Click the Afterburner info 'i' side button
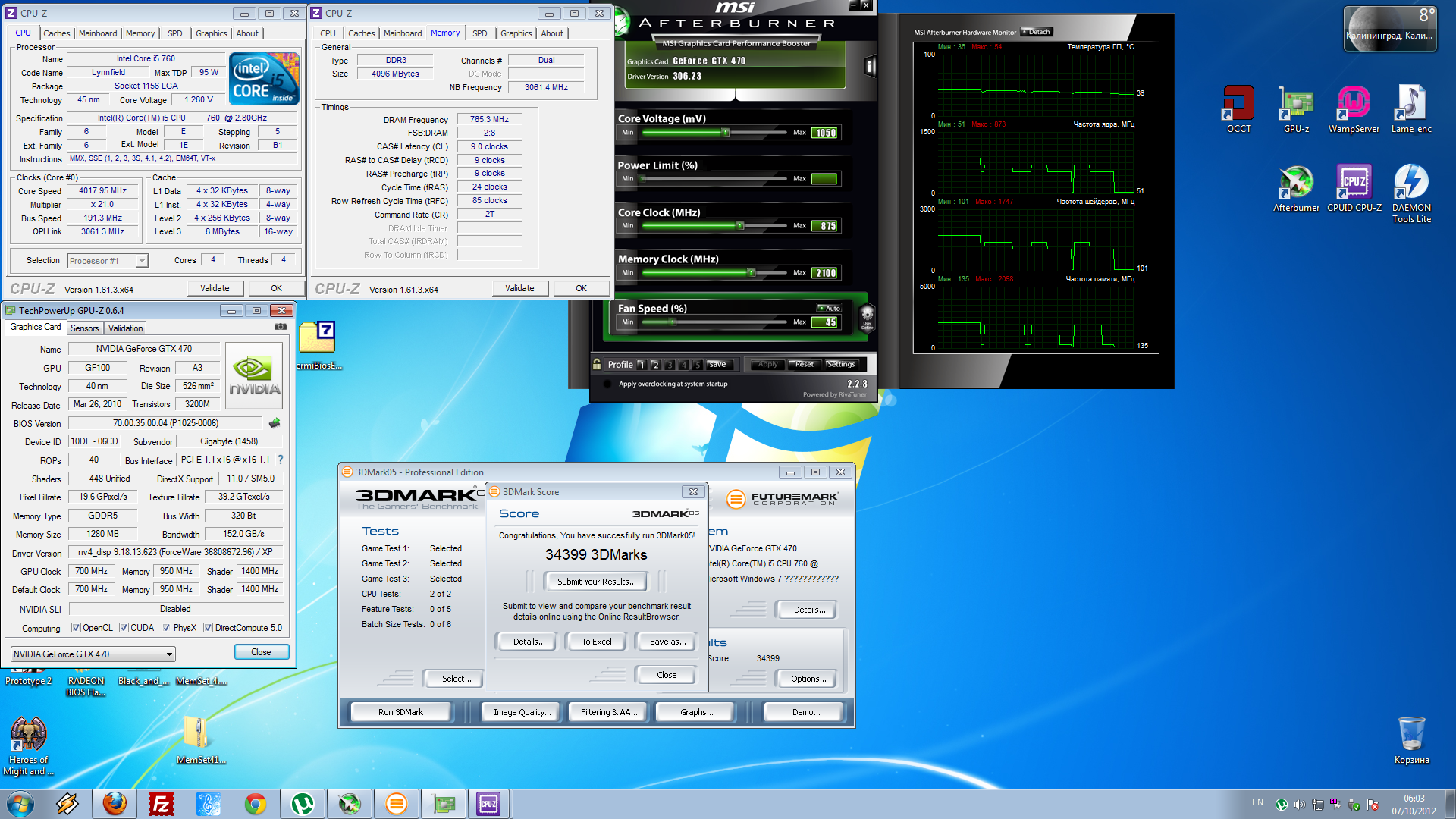The height and width of the screenshot is (819, 1456). 870,67
